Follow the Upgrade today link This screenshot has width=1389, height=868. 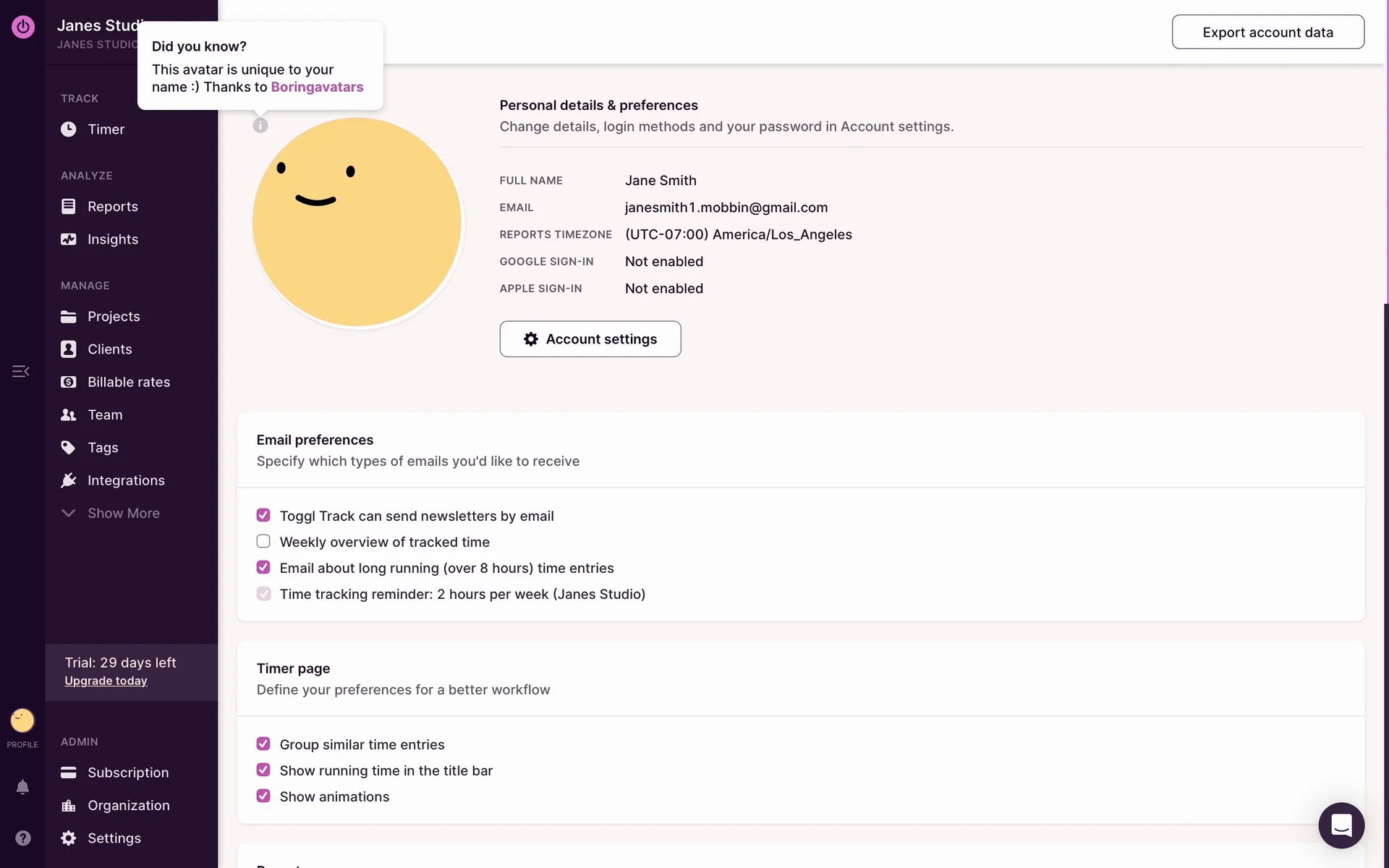click(x=106, y=681)
